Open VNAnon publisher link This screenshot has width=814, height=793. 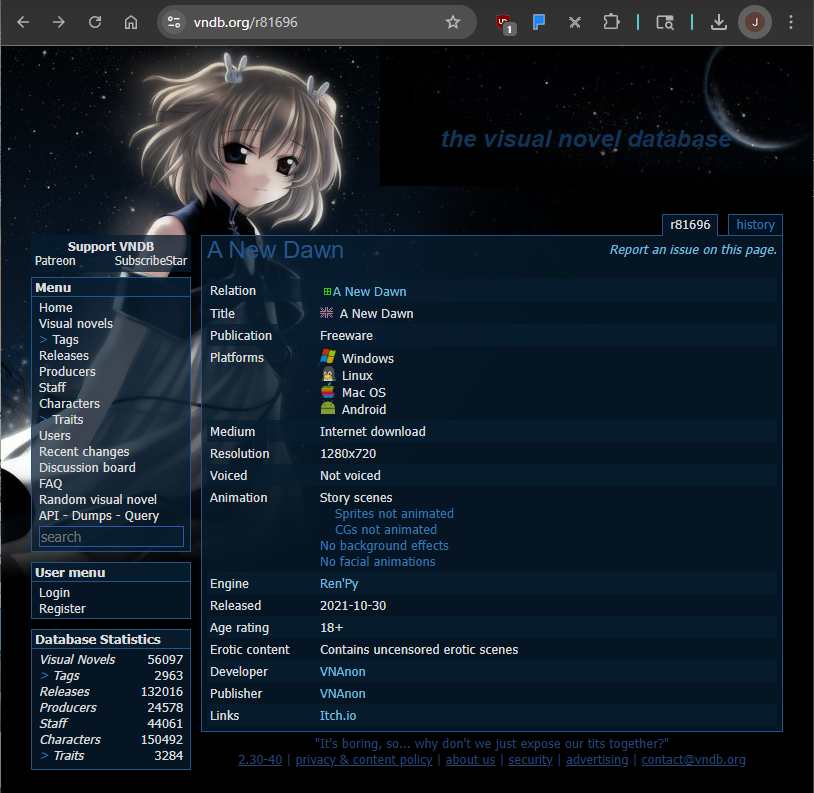pyautogui.click(x=343, y=694)
